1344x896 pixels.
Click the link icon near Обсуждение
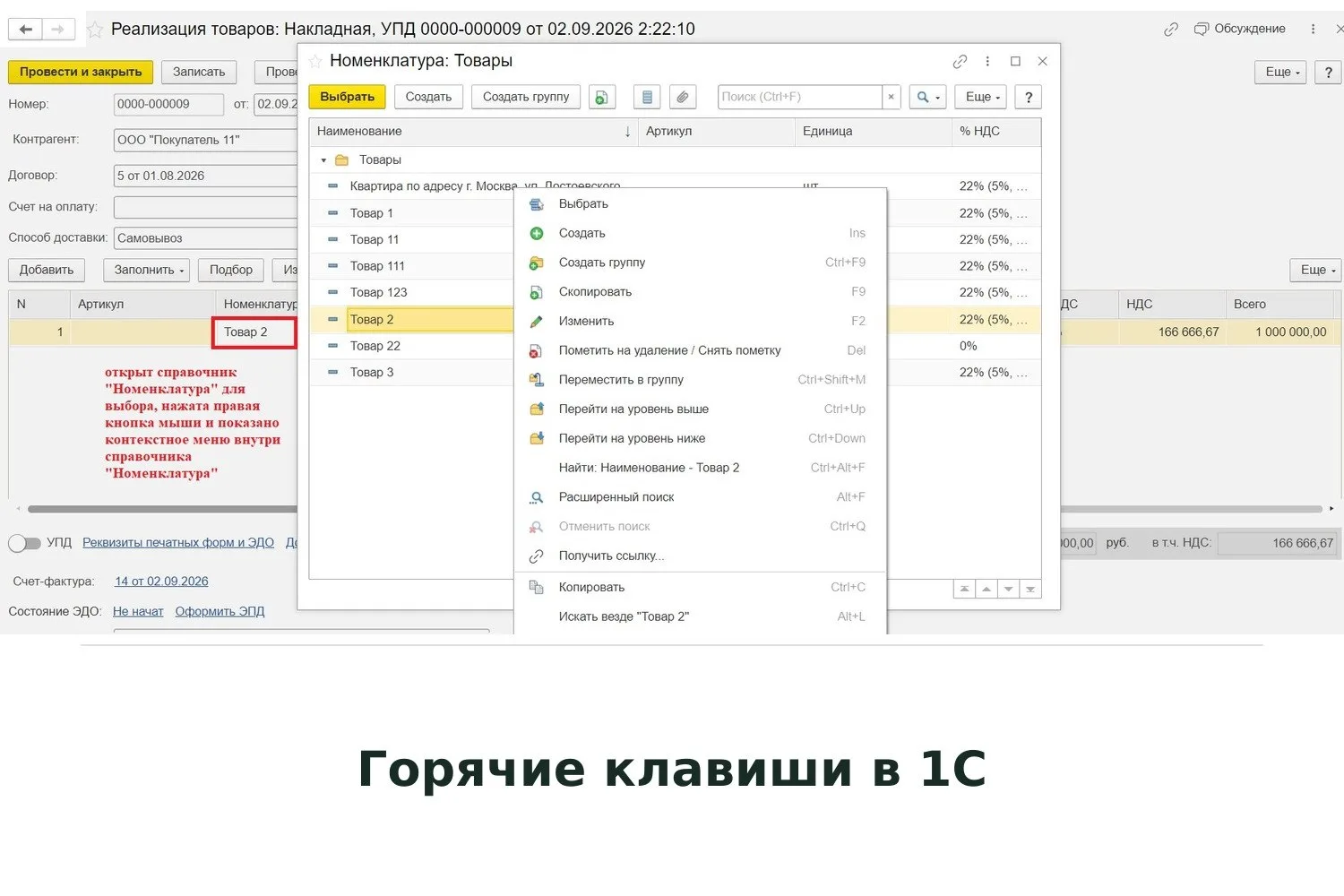(x=1171, y=29)
